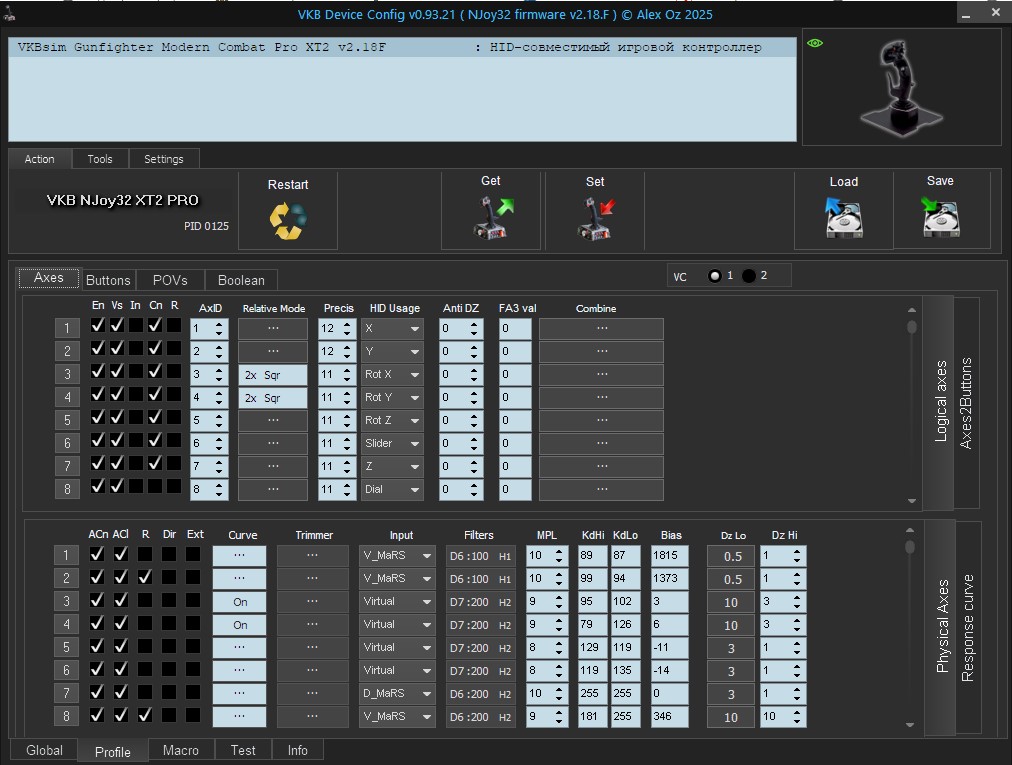
Task: Click the logical axes vertical scrollbar thumb
Action: click(x=912, y=327)
